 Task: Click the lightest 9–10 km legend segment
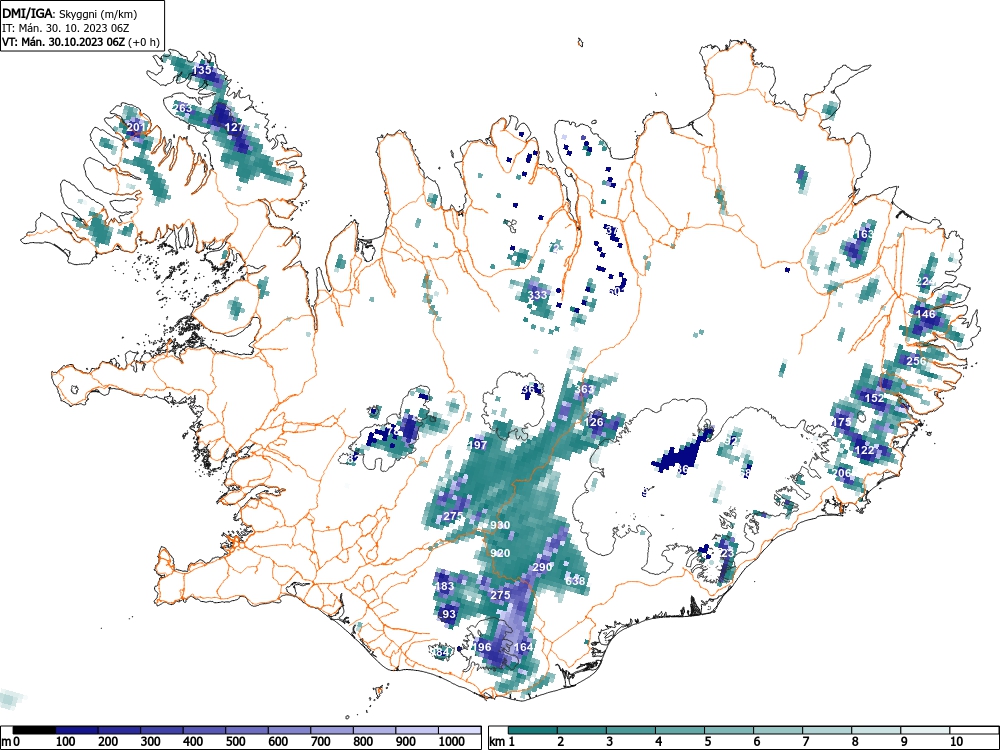(x=925, y=730)
